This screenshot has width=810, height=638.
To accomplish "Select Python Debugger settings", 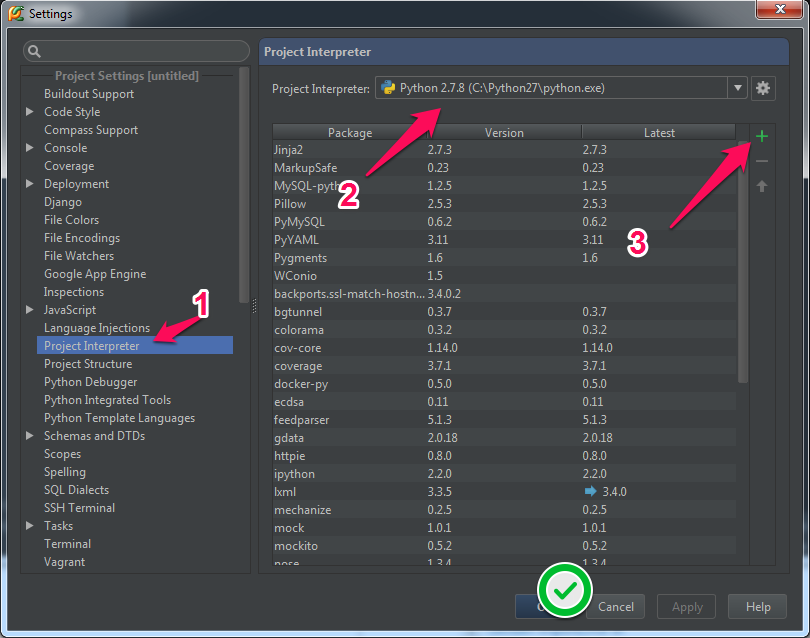I will click(x=91, y=382).
